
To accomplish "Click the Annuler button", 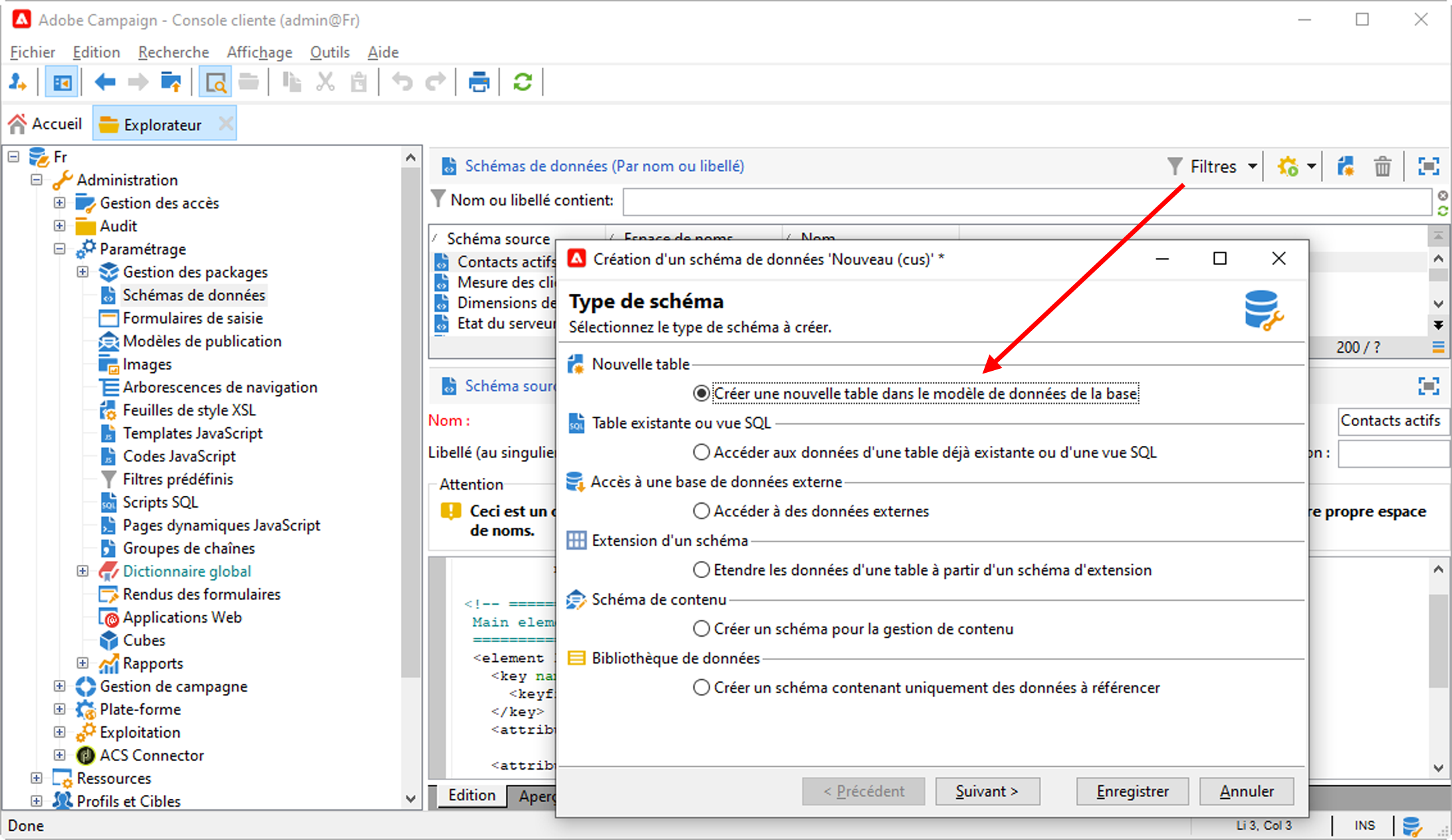I will coord(1246,791).
